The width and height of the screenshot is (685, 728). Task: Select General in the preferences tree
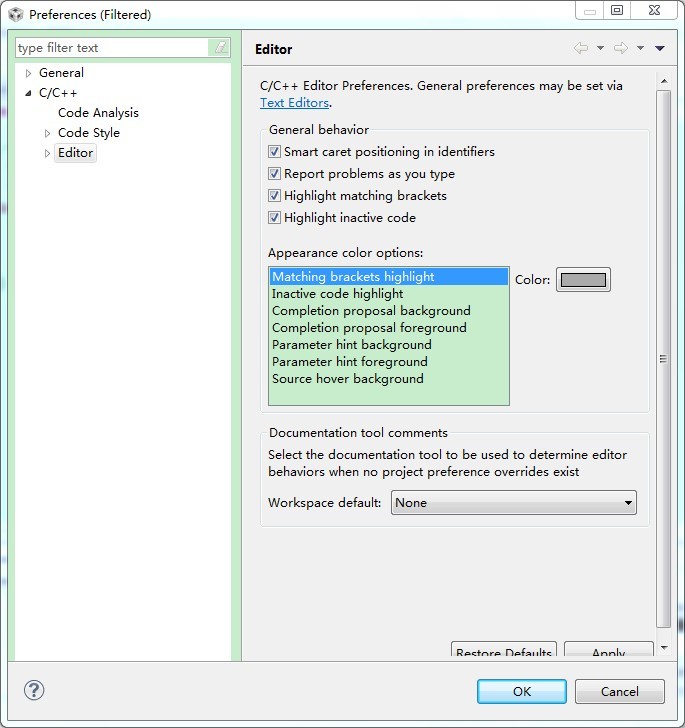pyautogui.click(x=61, y=73)
